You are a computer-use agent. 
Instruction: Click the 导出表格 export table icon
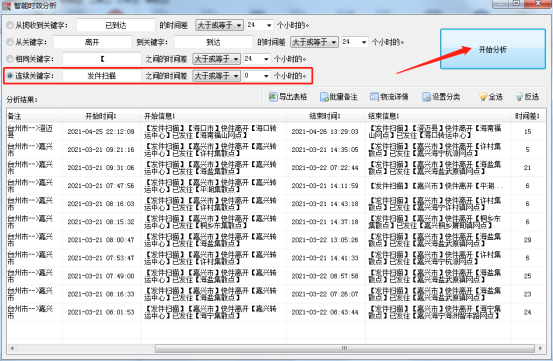[x=273, y=97]
